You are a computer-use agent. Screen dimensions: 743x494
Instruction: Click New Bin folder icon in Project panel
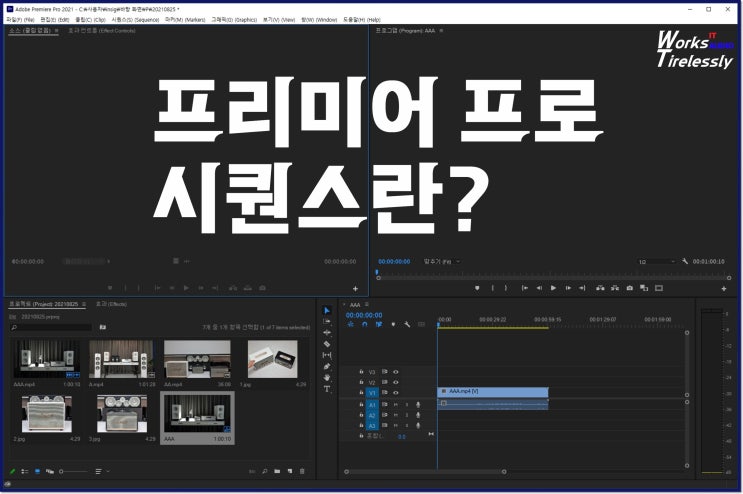coord(277,471)
